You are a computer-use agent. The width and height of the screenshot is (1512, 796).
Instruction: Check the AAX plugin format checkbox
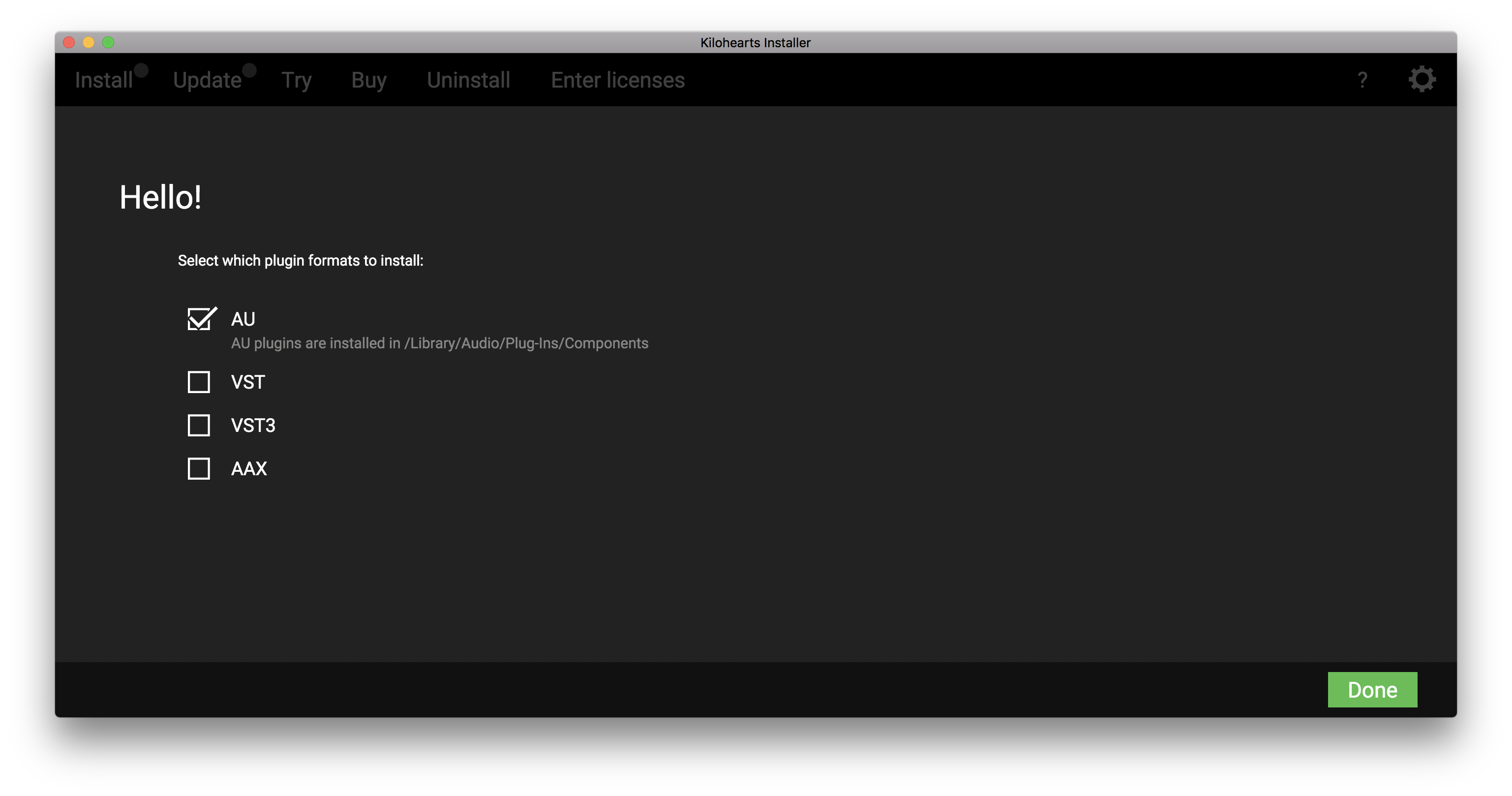199,469
